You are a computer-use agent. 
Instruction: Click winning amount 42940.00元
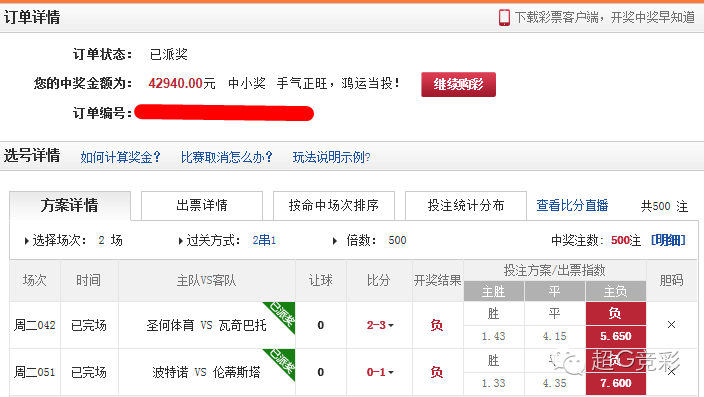tap(182, 84)
